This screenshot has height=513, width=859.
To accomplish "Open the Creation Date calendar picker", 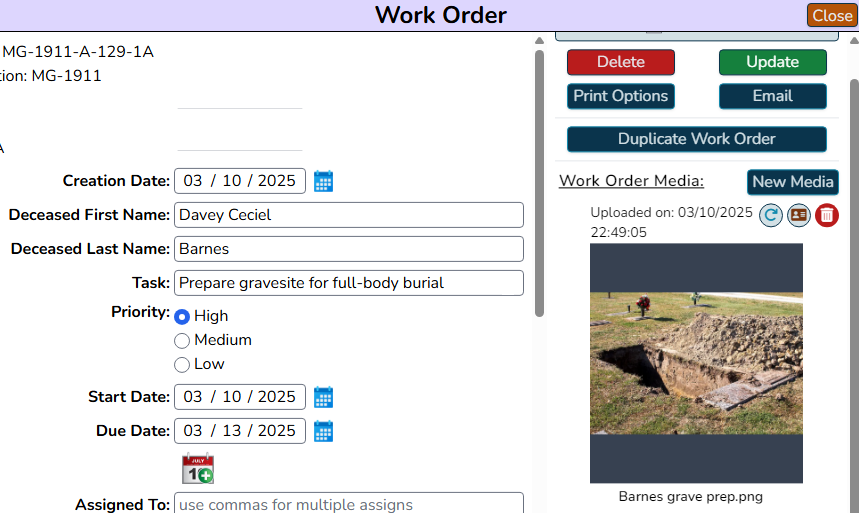I will [323, 181].
